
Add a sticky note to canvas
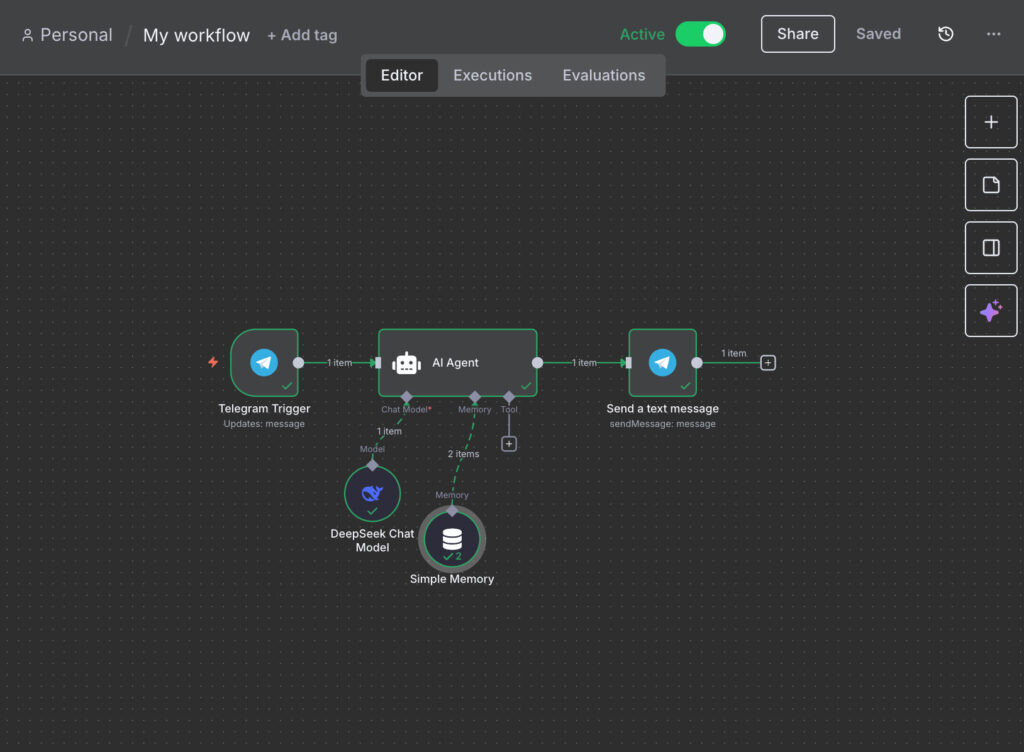coord(990,185)
